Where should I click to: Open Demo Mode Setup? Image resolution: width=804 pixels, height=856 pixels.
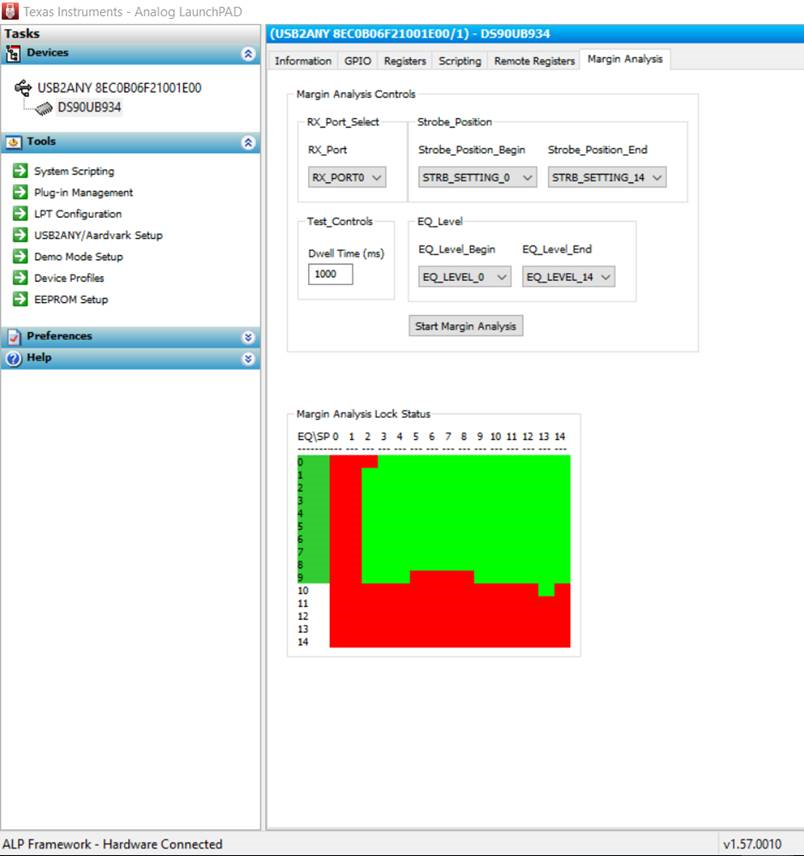pos(79,256)
